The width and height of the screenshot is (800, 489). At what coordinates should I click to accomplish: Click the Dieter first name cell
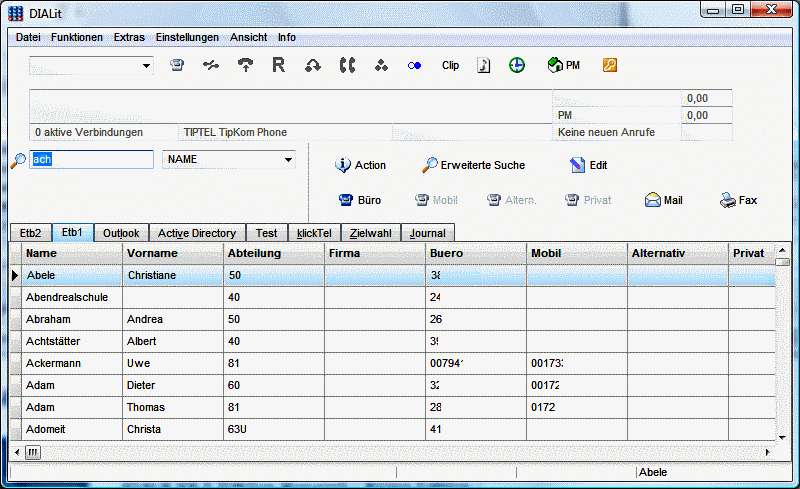coord(172,385)
